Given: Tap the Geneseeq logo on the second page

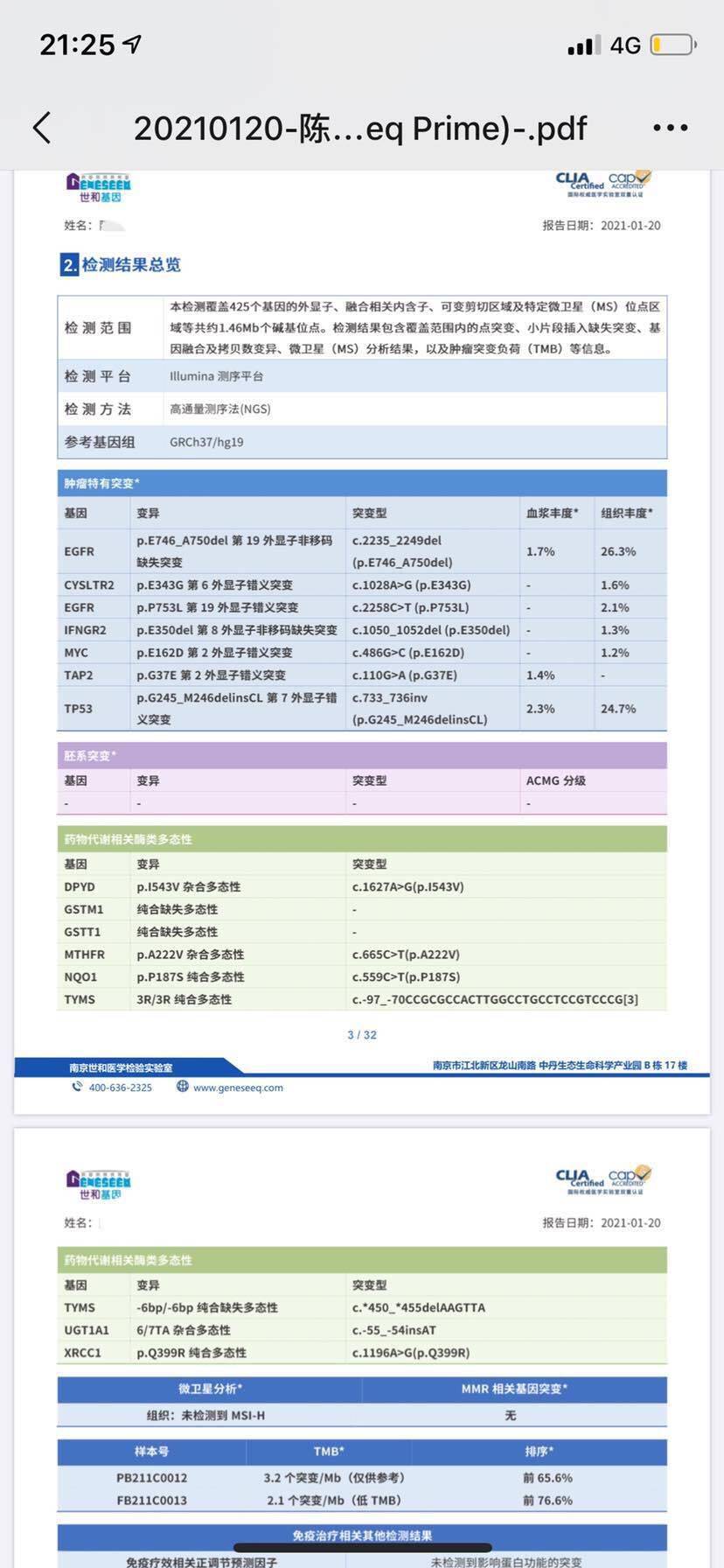Looking at the screenshot, I should (98, 1184).
